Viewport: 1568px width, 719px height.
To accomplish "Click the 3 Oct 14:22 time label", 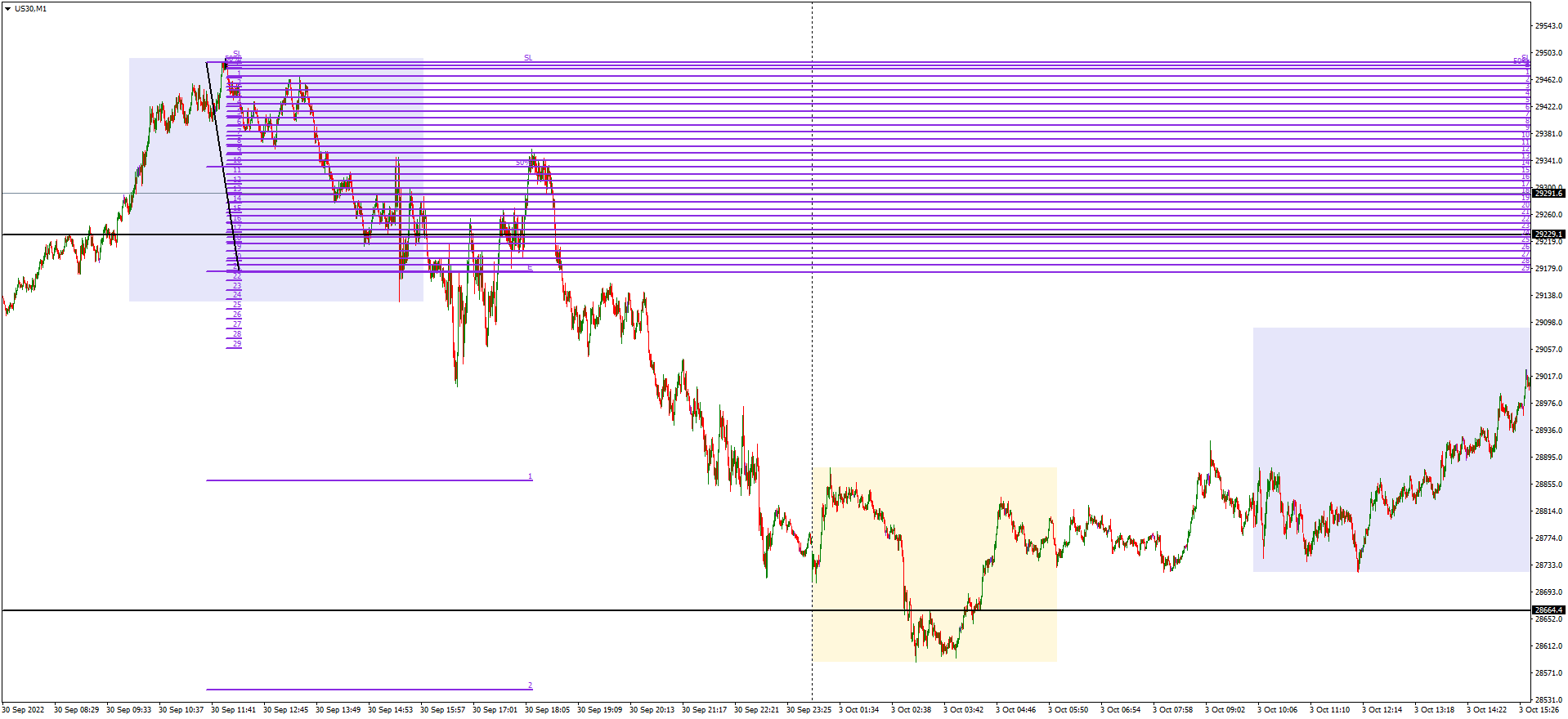I will pyautogui.click(x=1486, y=710).
